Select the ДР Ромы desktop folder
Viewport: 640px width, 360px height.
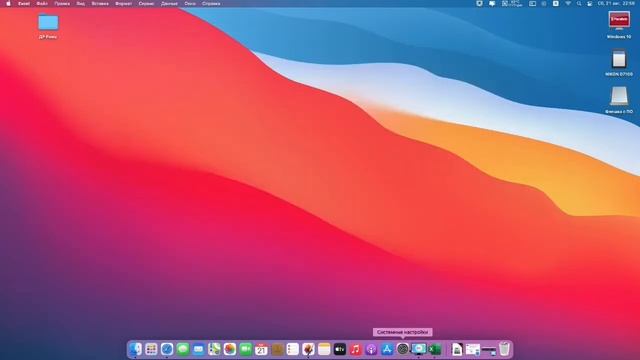tap(48, 26)
